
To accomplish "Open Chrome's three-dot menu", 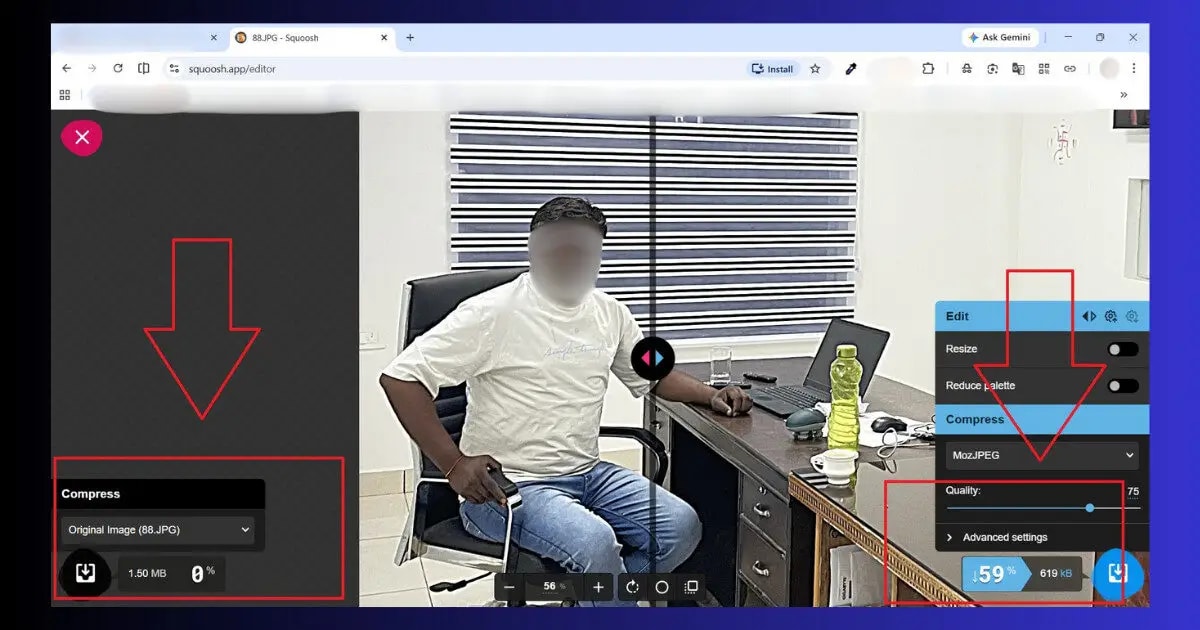I will tap(1133, 68).
